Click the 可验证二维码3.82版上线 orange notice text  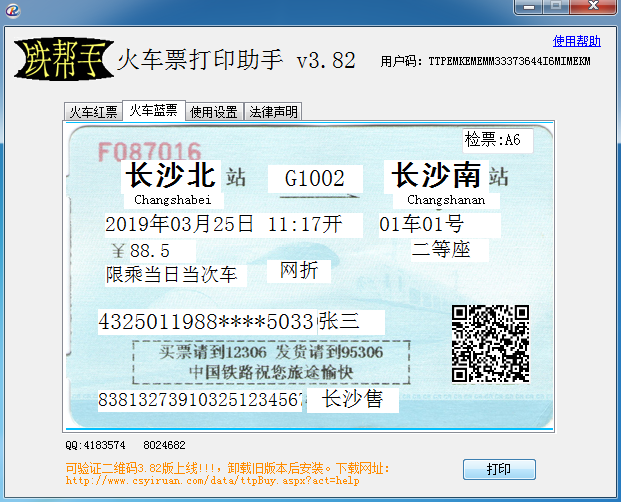click(x=228, y=469)
